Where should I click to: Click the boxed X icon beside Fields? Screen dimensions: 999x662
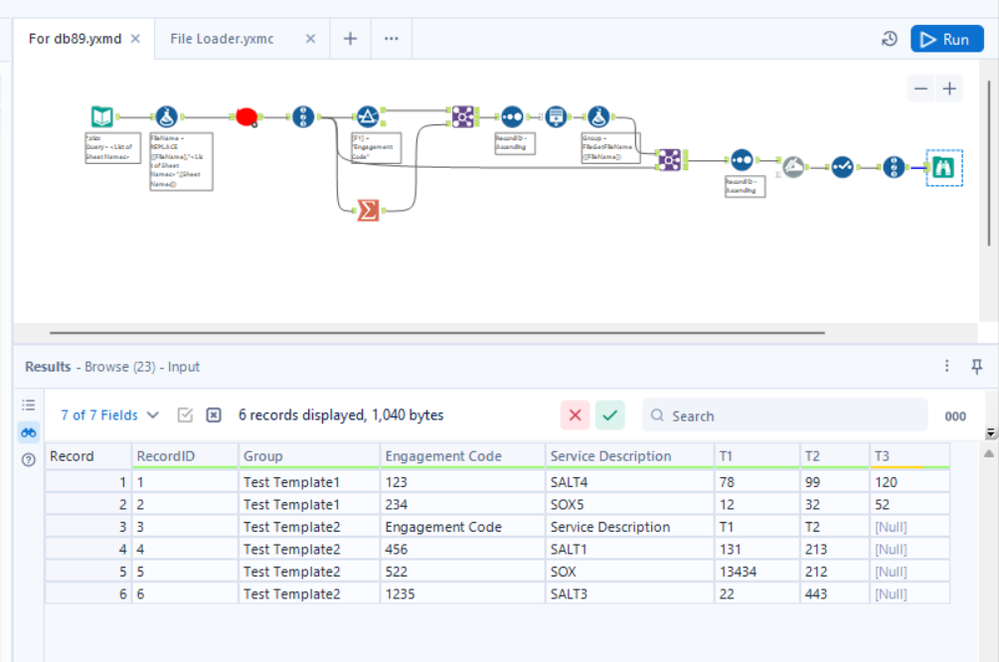click(x=213, y=415)
